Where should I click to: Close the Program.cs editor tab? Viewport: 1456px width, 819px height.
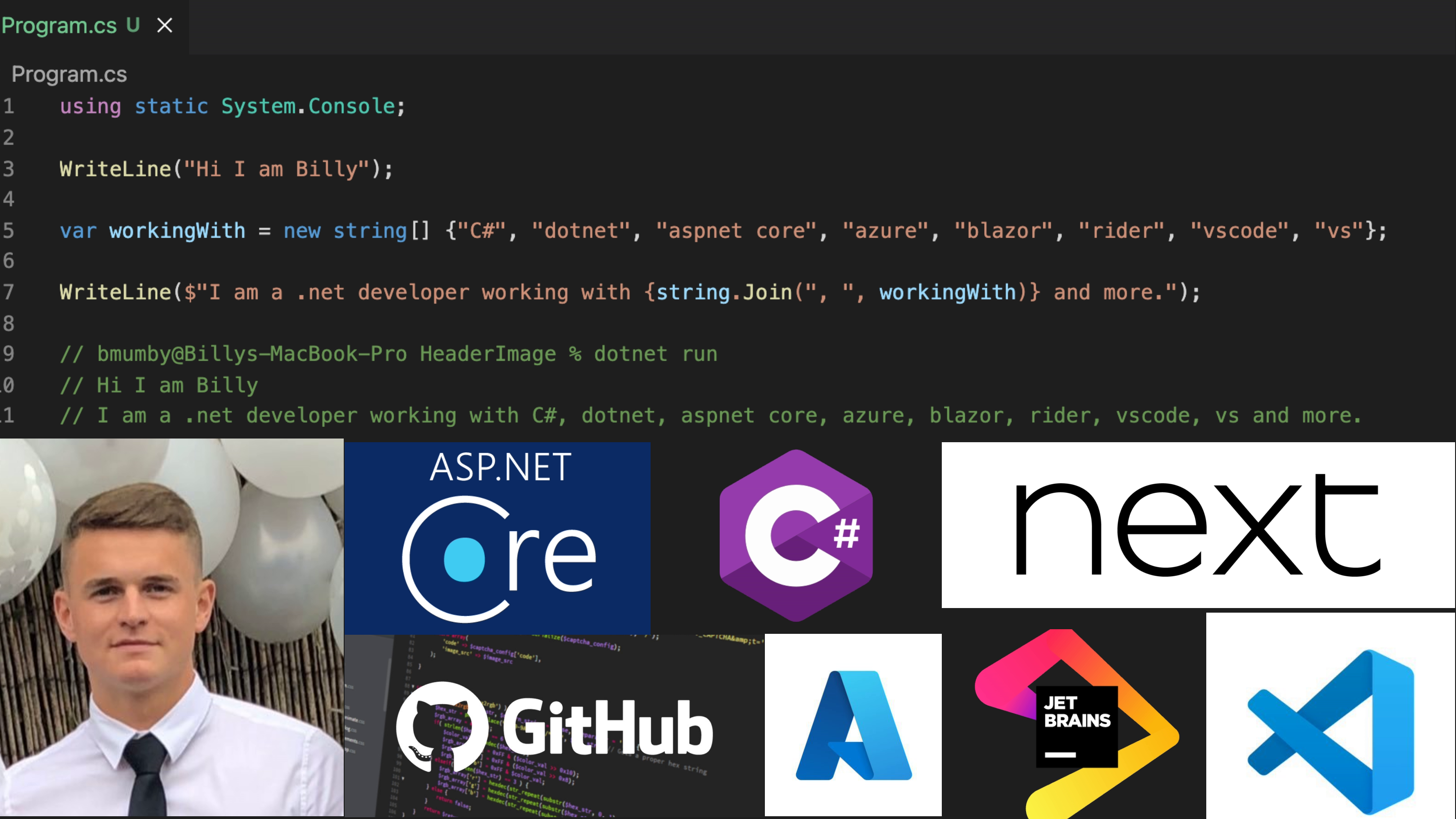click(164, 25)
